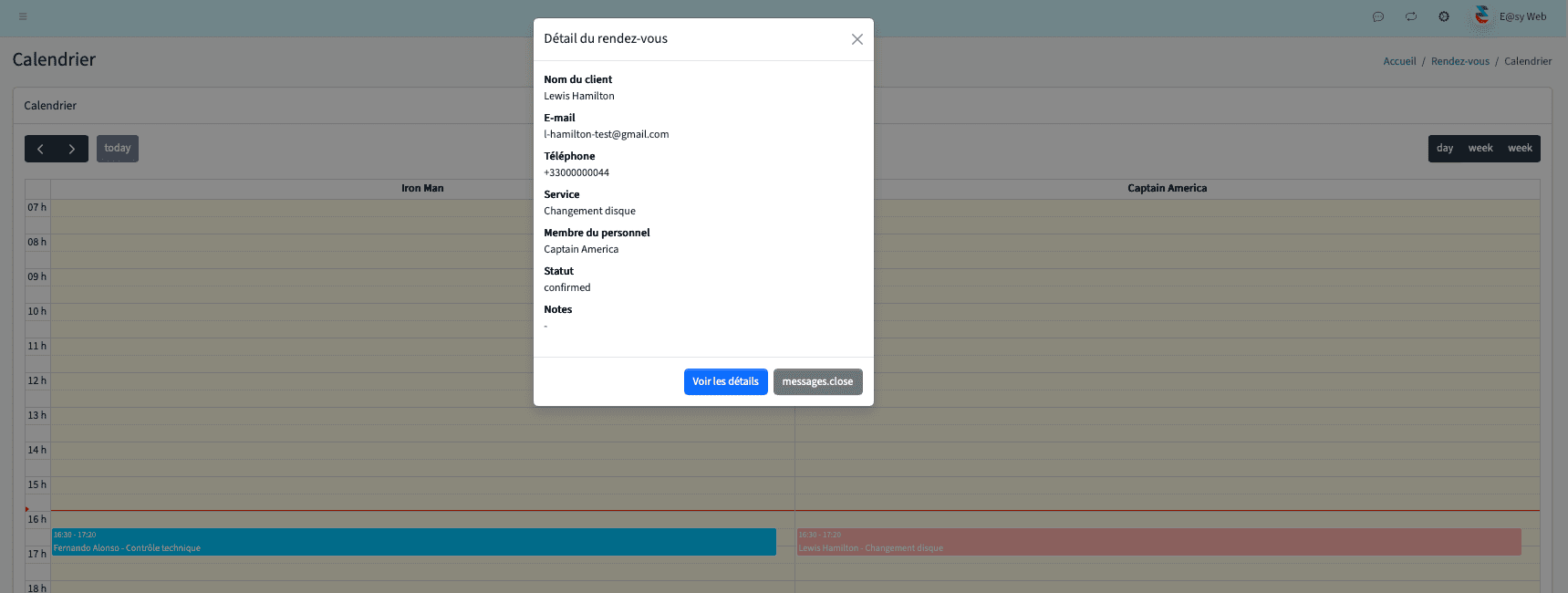
Task: Go to next calendar period arrow
Action: coord(72,149)
